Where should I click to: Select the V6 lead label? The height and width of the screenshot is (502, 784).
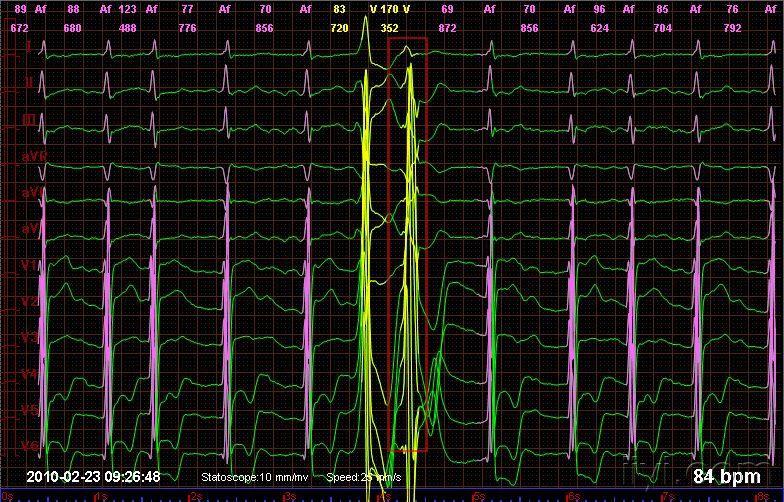point(29,446)
